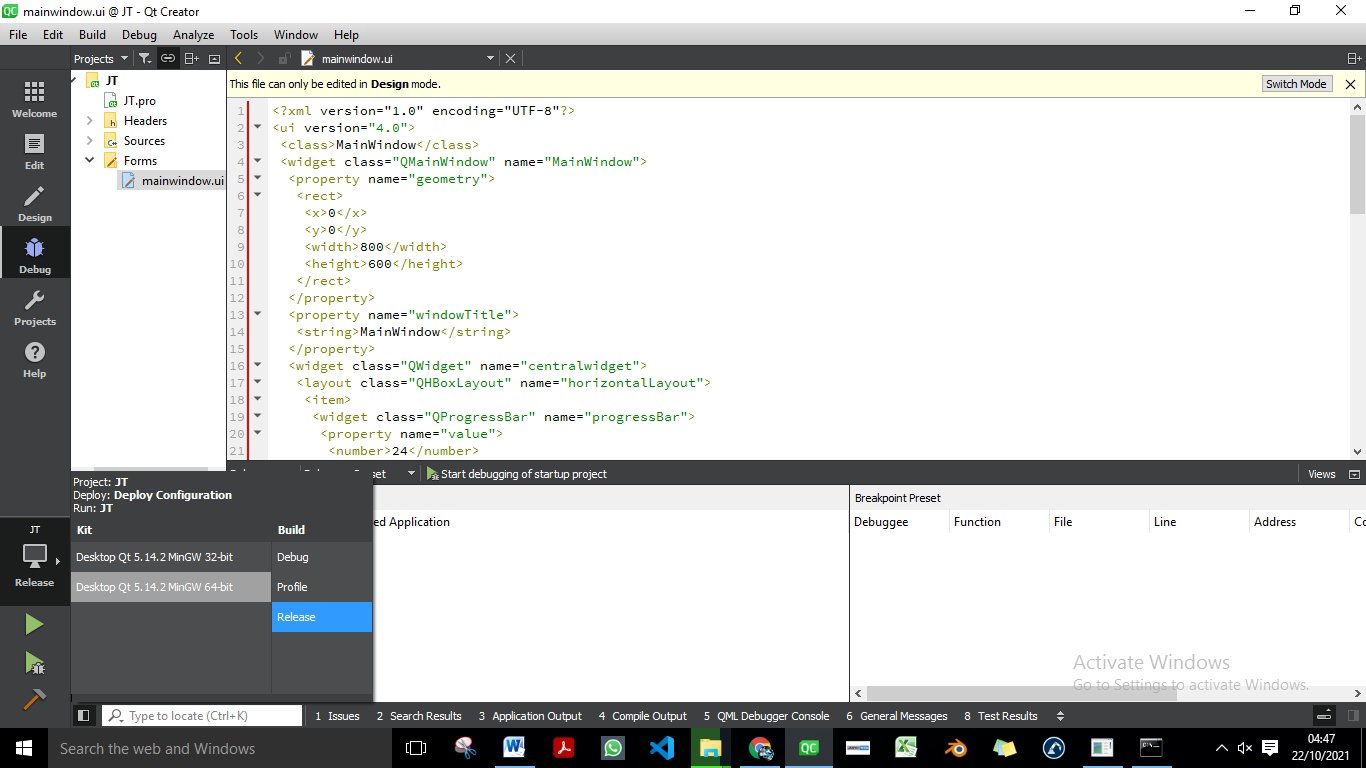Collapse the Forms folder
The width and height of the screenshot is (1366, 768).
(x=89, y=161)
